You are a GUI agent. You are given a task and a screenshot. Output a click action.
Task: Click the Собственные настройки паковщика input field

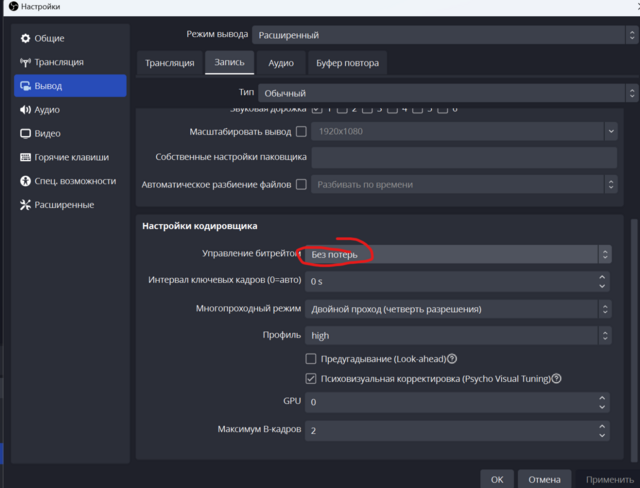tap(464, 157)
